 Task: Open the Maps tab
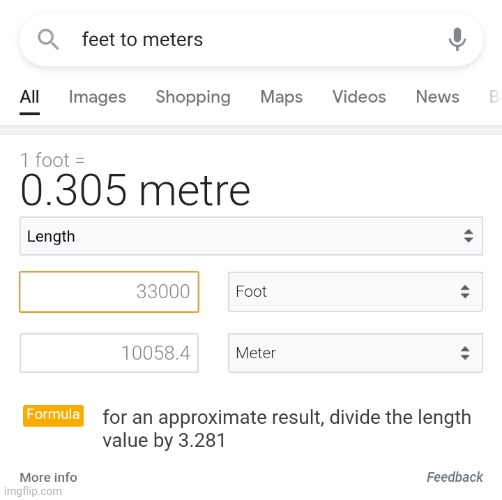click(x=281, y=97)
